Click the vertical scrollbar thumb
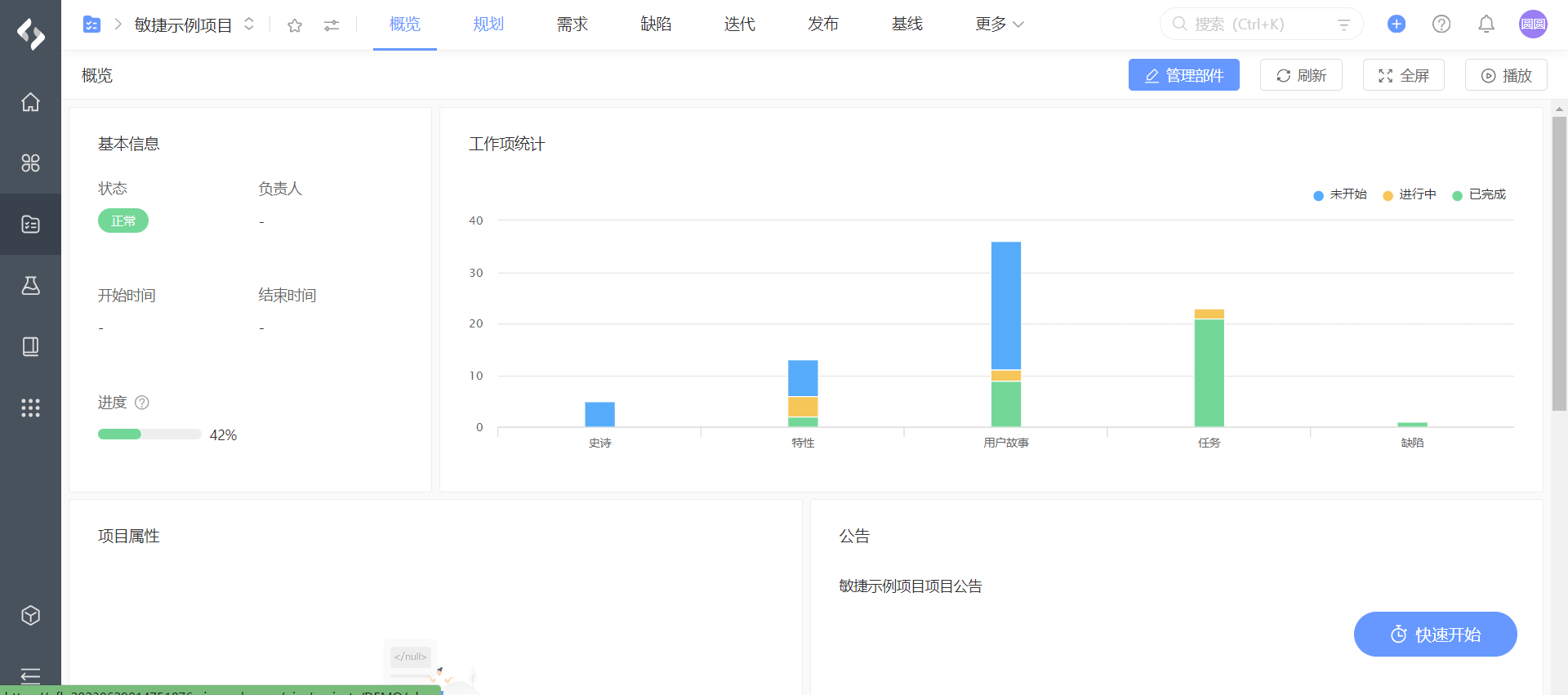1568x695 pixels. (1559, 263)
